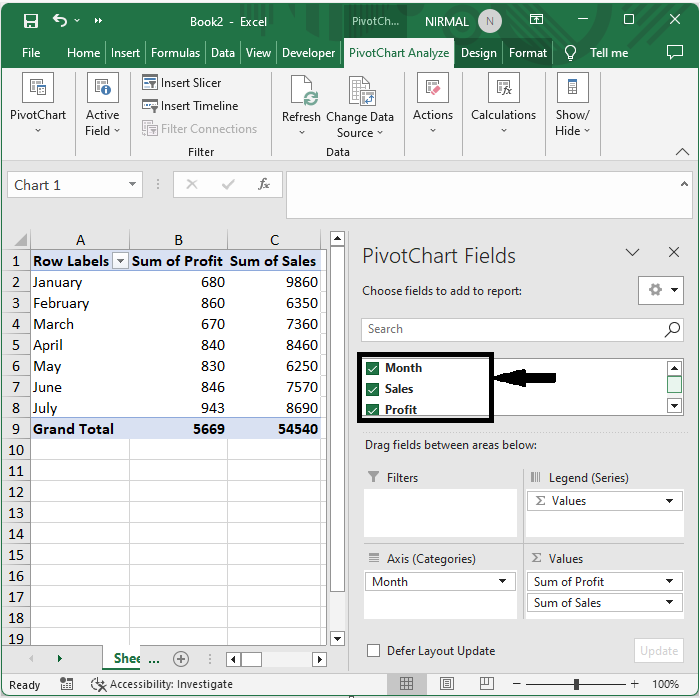This screenshot has height=698, width=700.
Task: Uncheck the Sales field checkbox
Action: coord(372,389)
